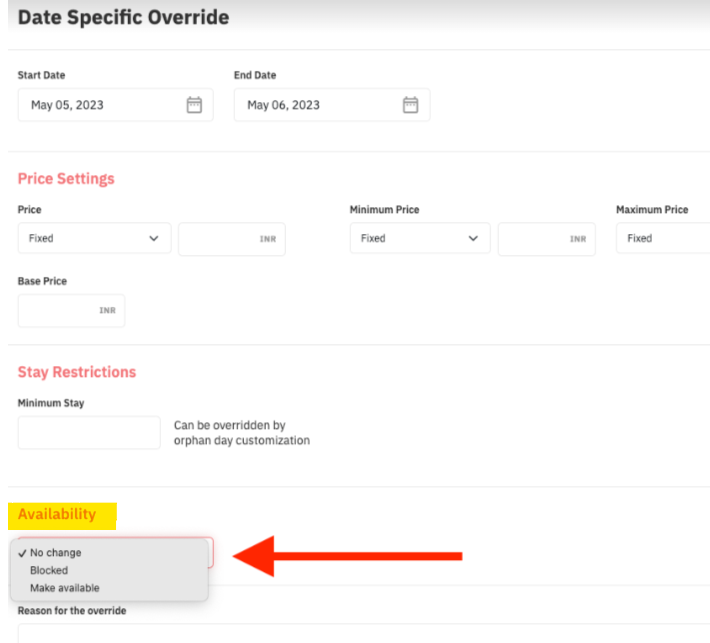Click the Start Date field May 05, 2023
This screenshot has height=643, width=710.
[115, 105]
